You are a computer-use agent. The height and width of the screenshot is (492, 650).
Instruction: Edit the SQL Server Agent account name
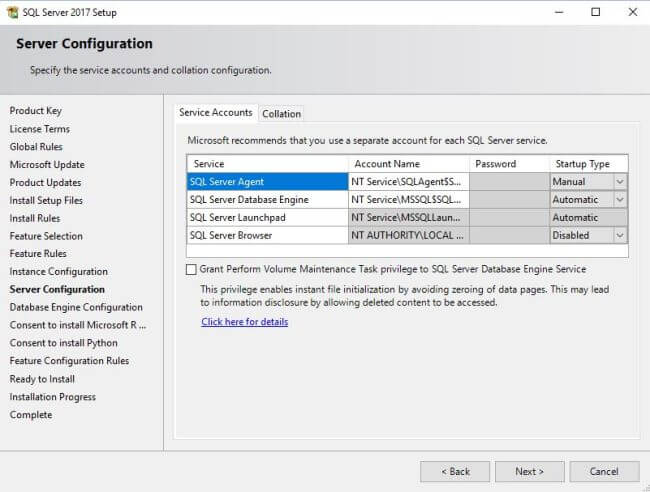tap(408, 182)
